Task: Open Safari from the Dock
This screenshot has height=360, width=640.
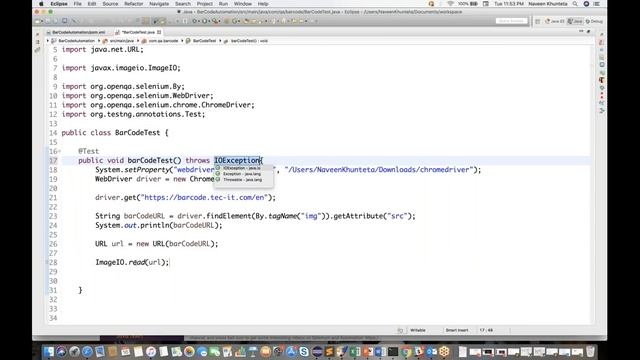Action: pos(87,351)
